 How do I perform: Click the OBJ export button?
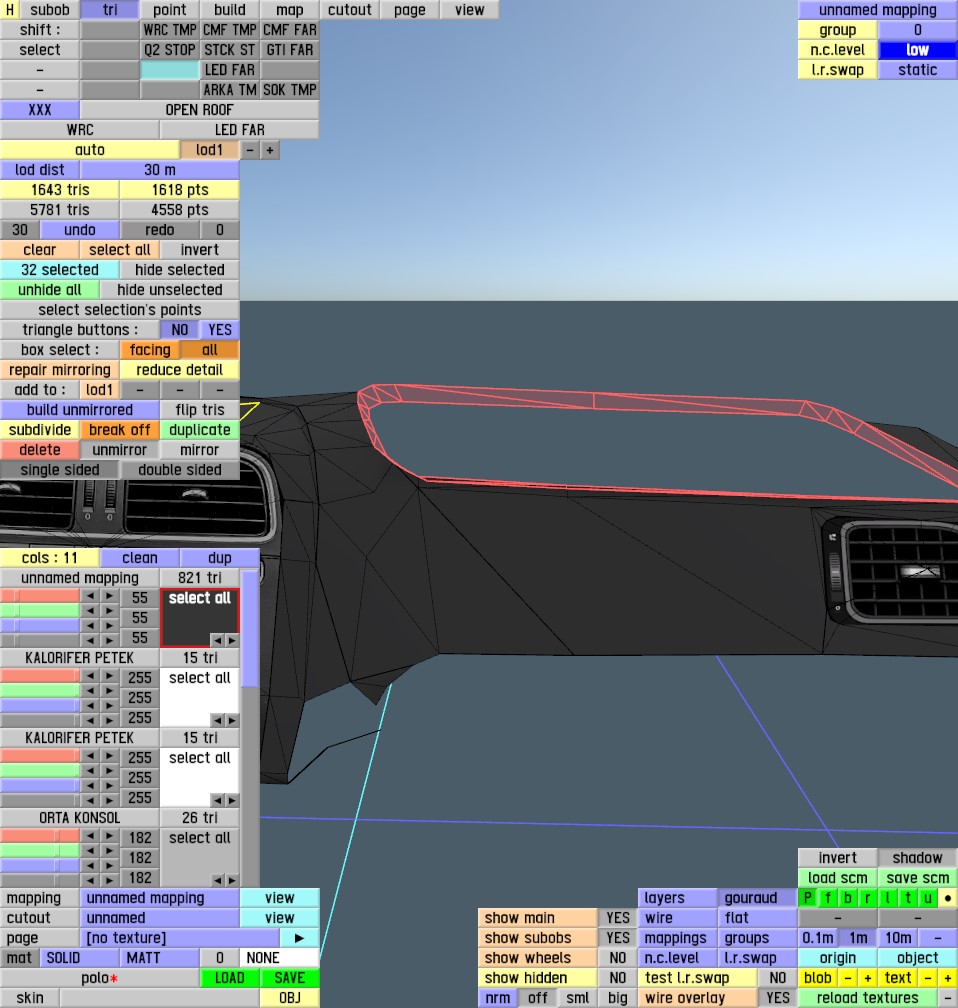coord(289,998)
